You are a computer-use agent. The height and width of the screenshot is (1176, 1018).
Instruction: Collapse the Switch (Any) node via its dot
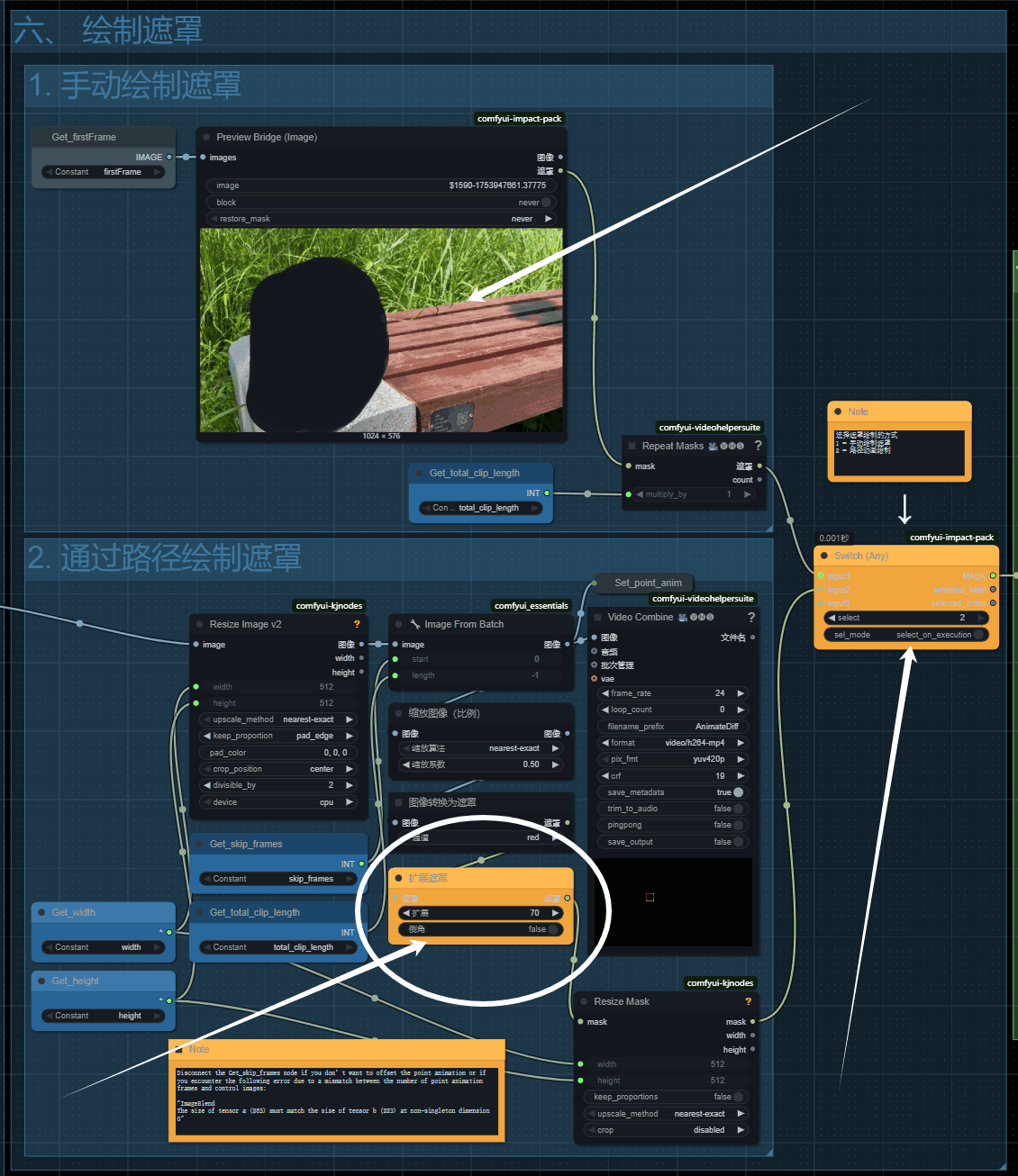tap(824, 556)
